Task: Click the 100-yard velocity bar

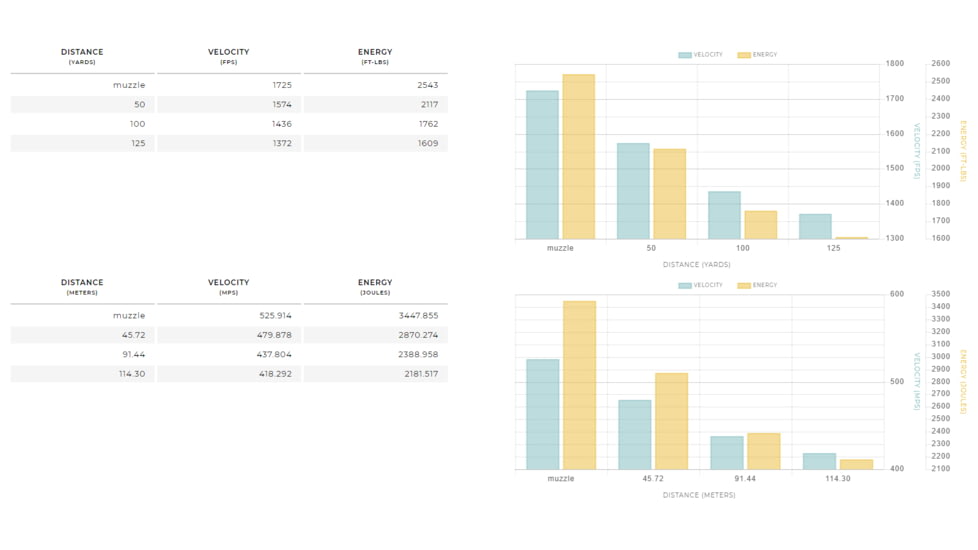Action: tap(724, 215)
